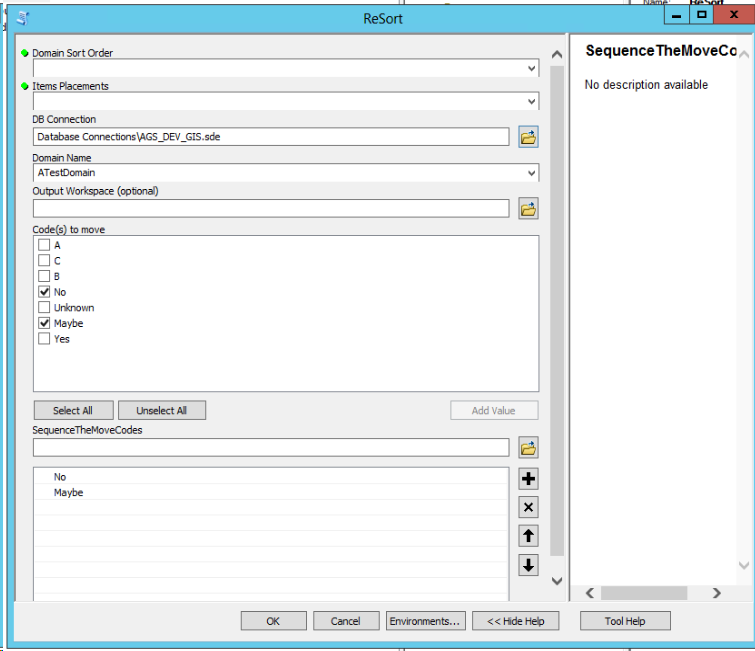Image resolution: width=755 pixels, height=651 pixels.
Task: Uncheck the No code checkbox
Action: (44, 292)
